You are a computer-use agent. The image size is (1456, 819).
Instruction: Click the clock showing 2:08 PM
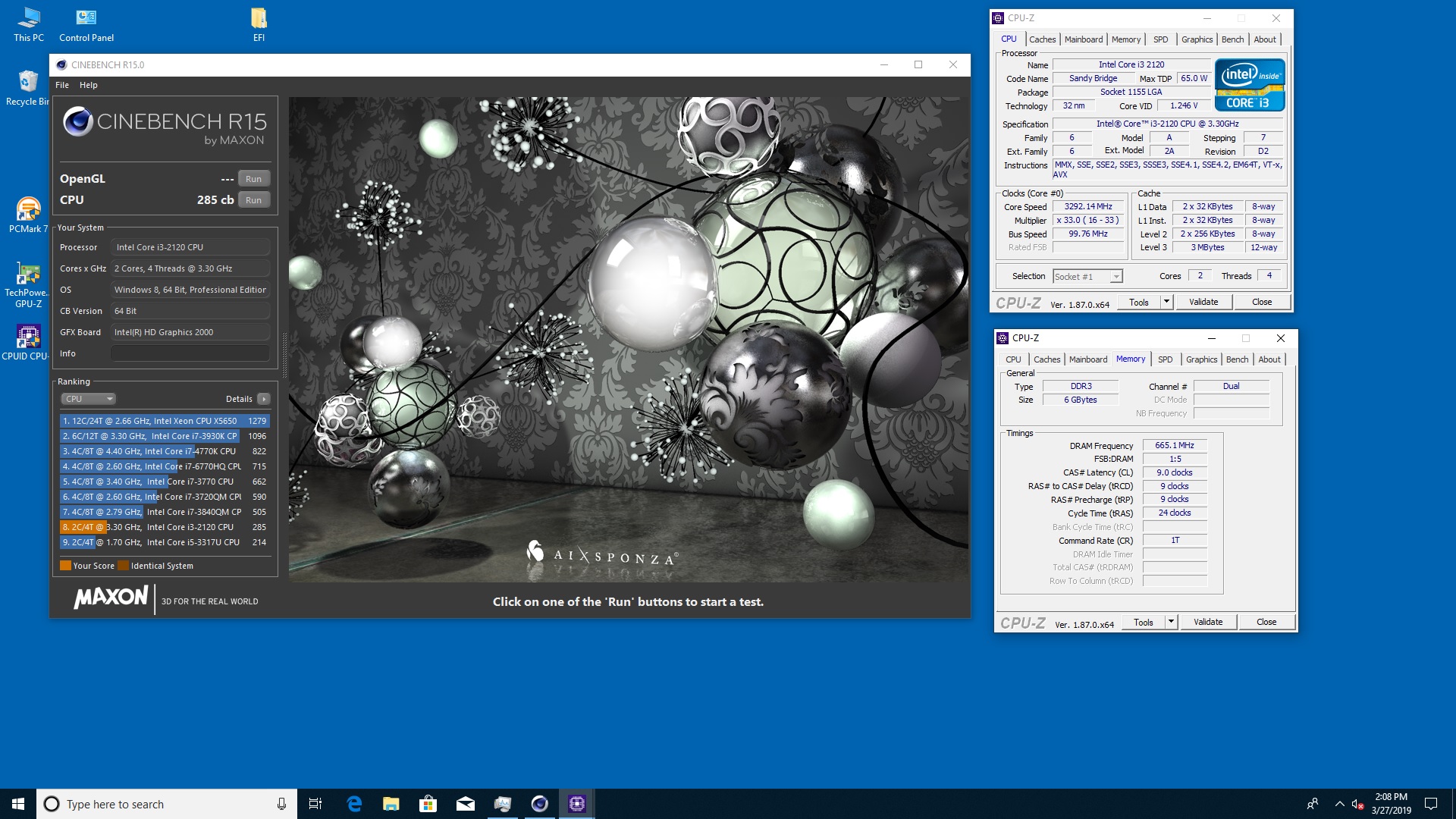click(1391, 804)
